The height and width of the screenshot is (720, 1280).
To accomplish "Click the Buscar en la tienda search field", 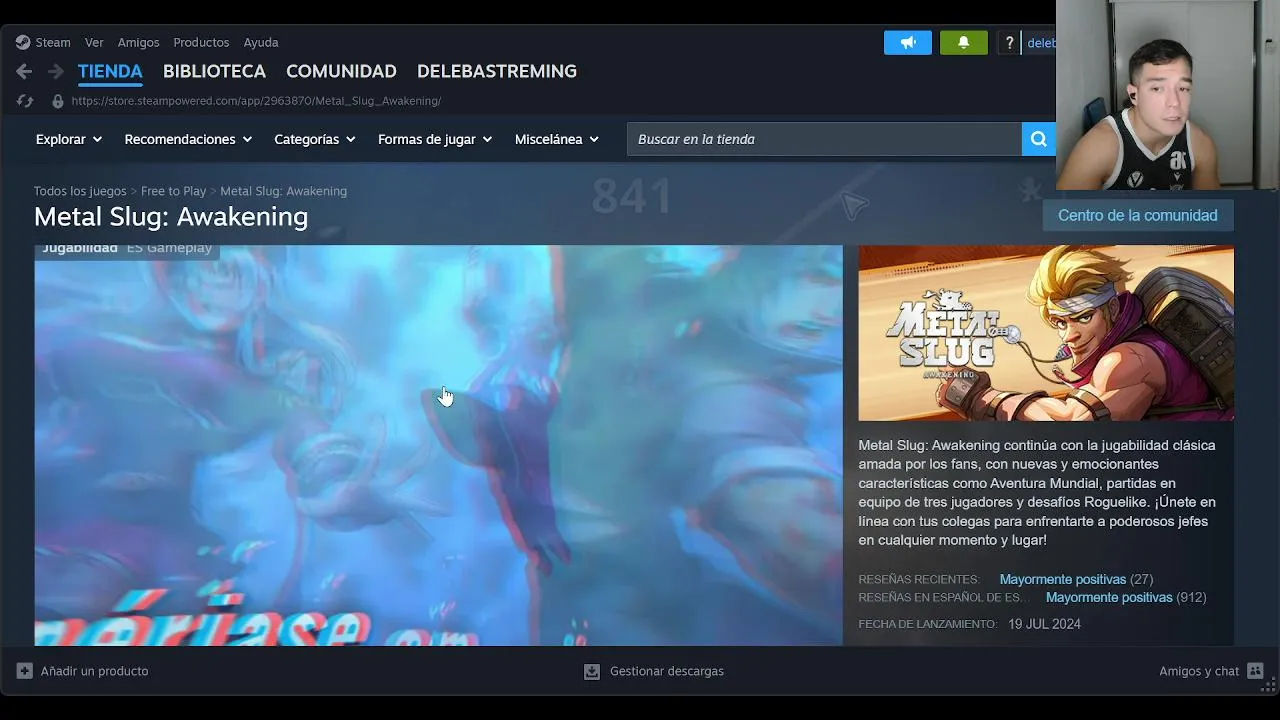I will click(824, 139).
